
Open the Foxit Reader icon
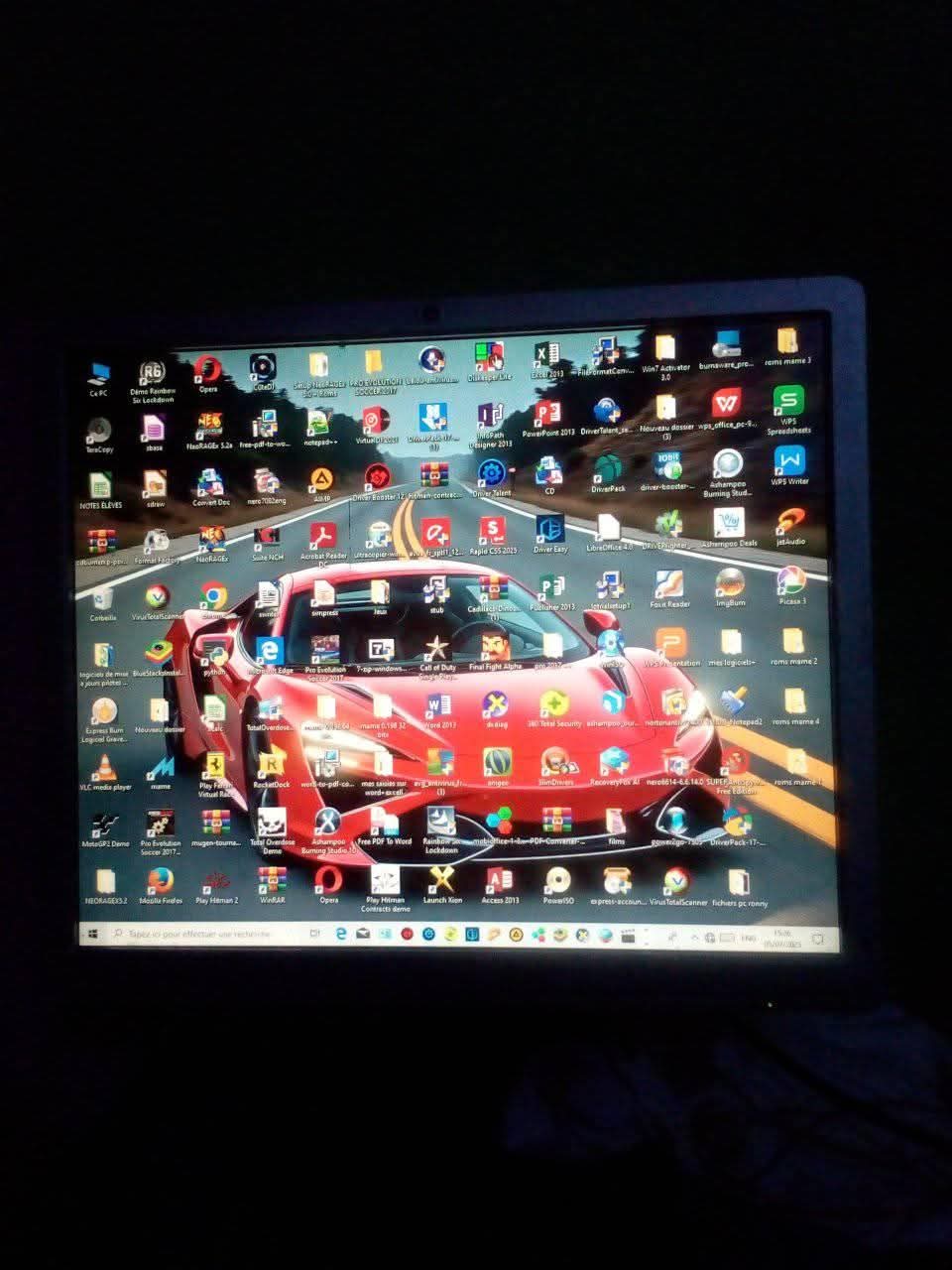(669, 584)
